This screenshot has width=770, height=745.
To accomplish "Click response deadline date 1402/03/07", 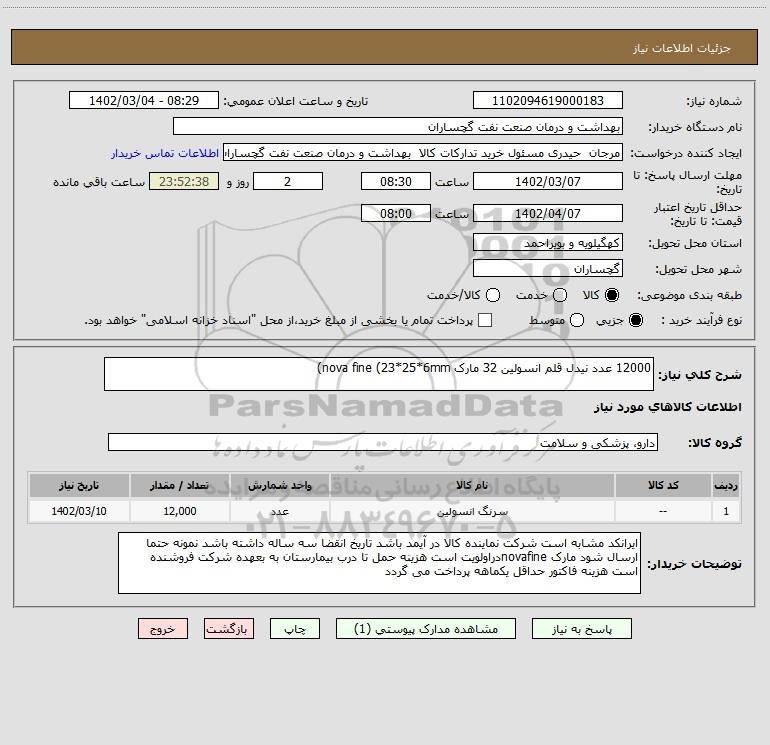I will [x=548, y=181].
